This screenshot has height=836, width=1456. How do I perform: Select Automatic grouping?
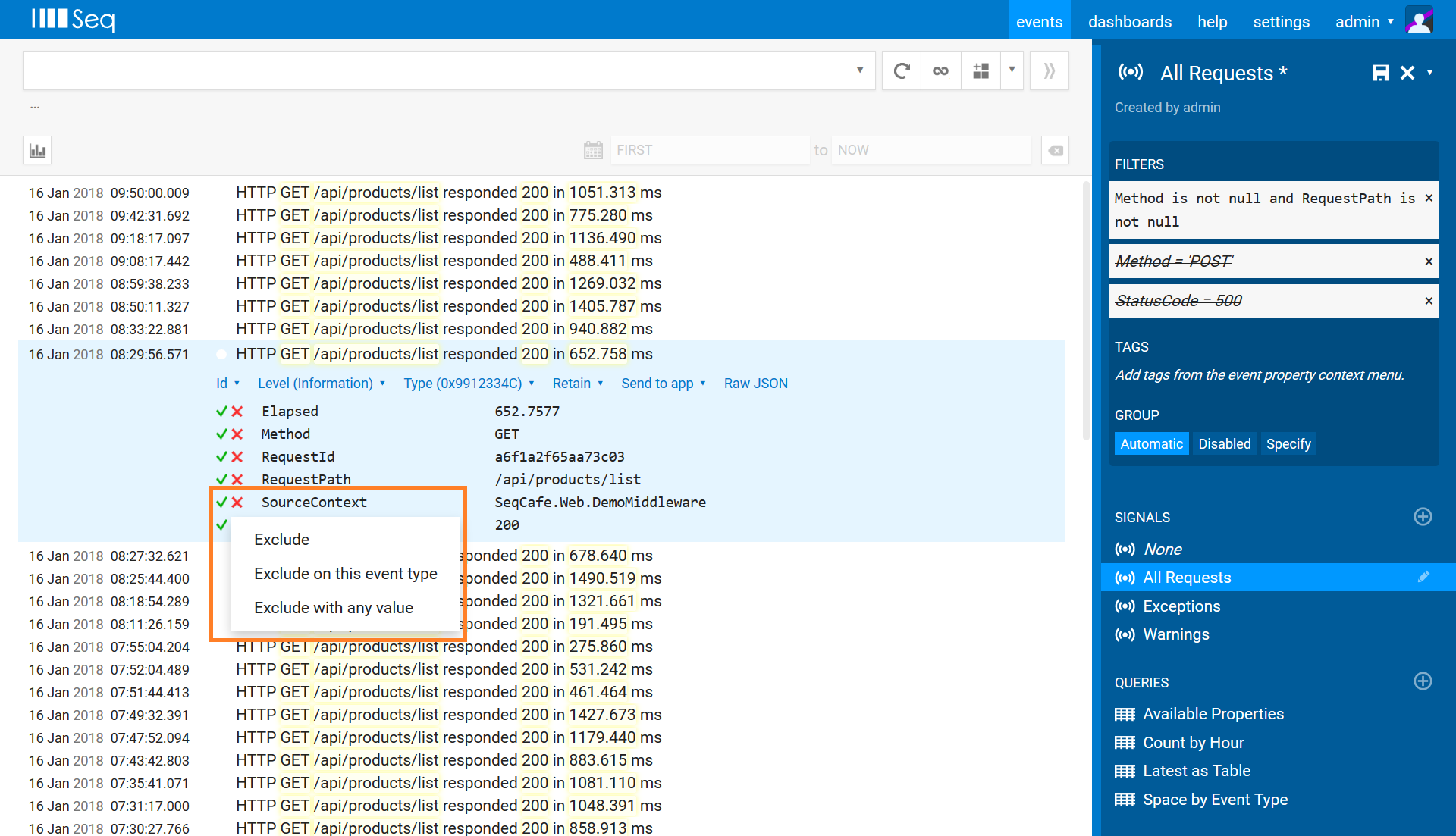click(1151, 444)
